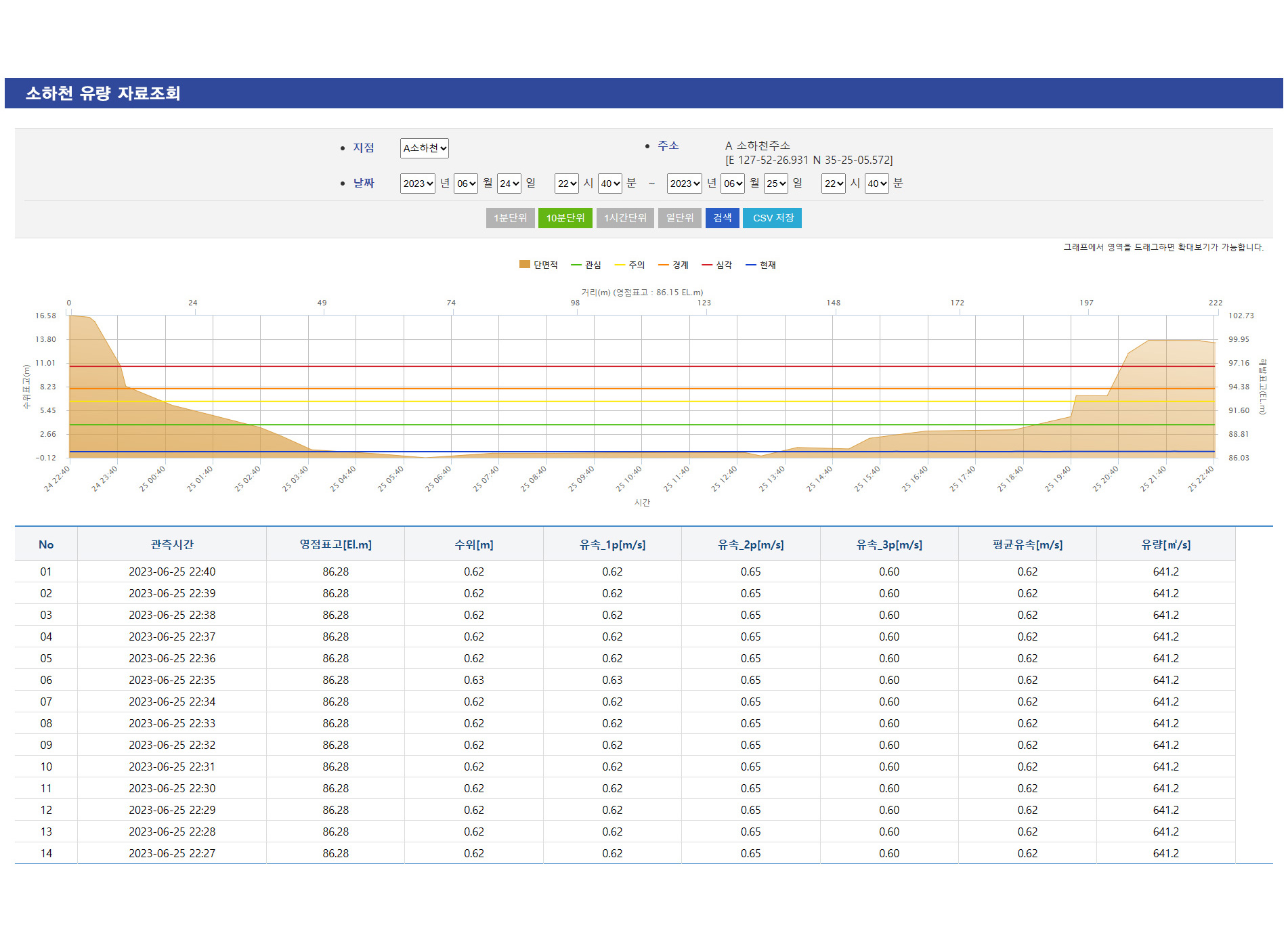Screen dimensions: 1288x948
Task: Click the 평균유속[m/s] column header
Action: (x=1027, y=544)
